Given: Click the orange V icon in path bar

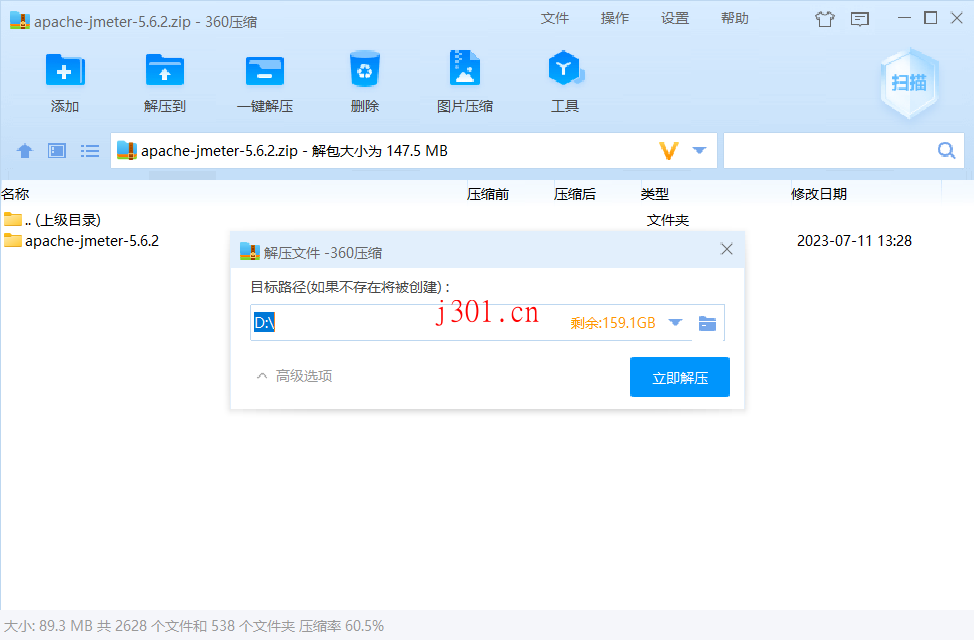Looking at the screenshot, I should point(668,150).
